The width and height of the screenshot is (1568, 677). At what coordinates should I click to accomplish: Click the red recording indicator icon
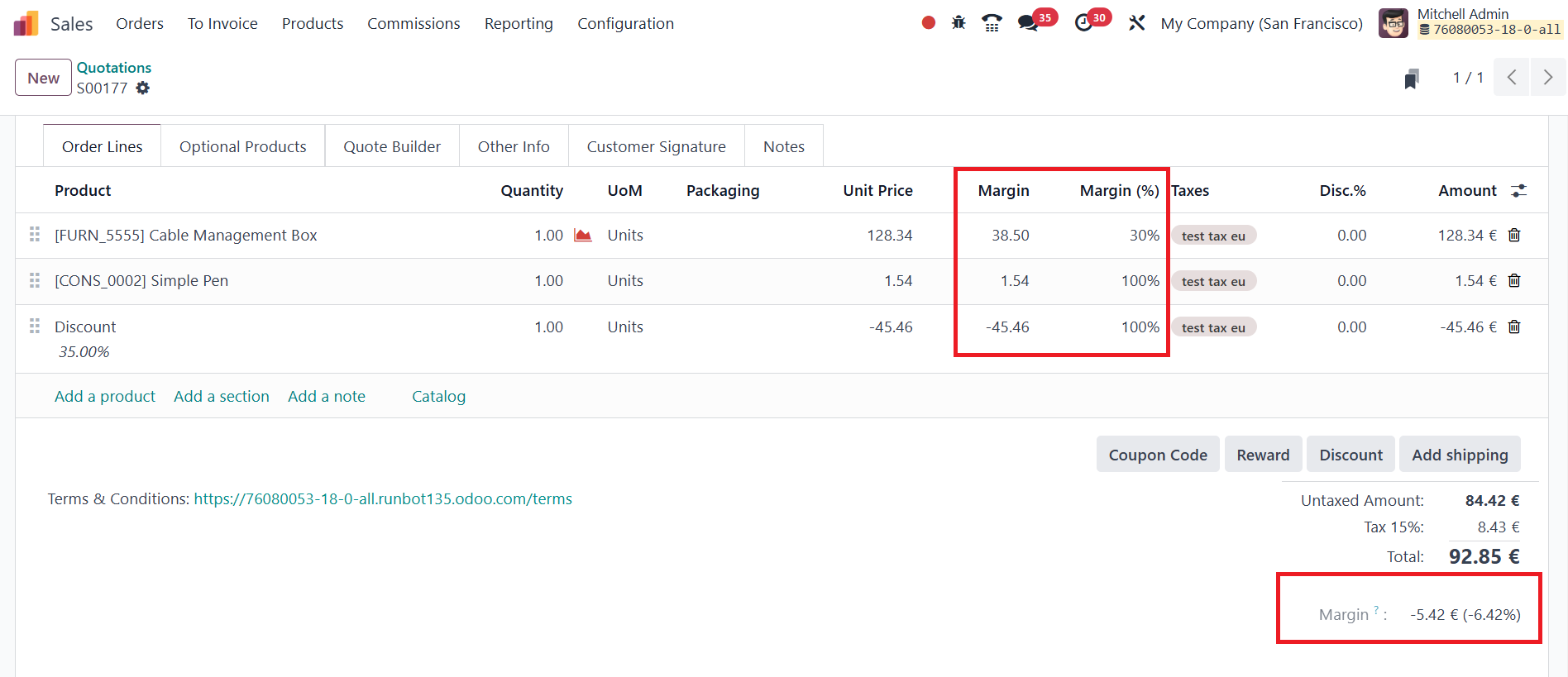click(928, 23)
